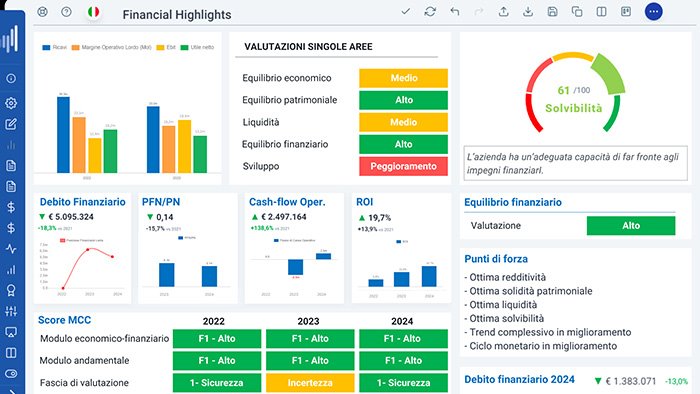The height and width of the screenshot is (394, 700).
Task: Open the book/columns icon in the sidebar
Action: [x=11, y=353]
